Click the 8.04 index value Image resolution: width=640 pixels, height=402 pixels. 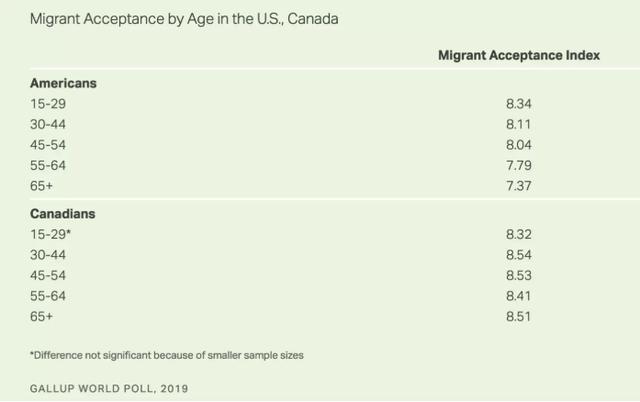click(x=519, y=145)
